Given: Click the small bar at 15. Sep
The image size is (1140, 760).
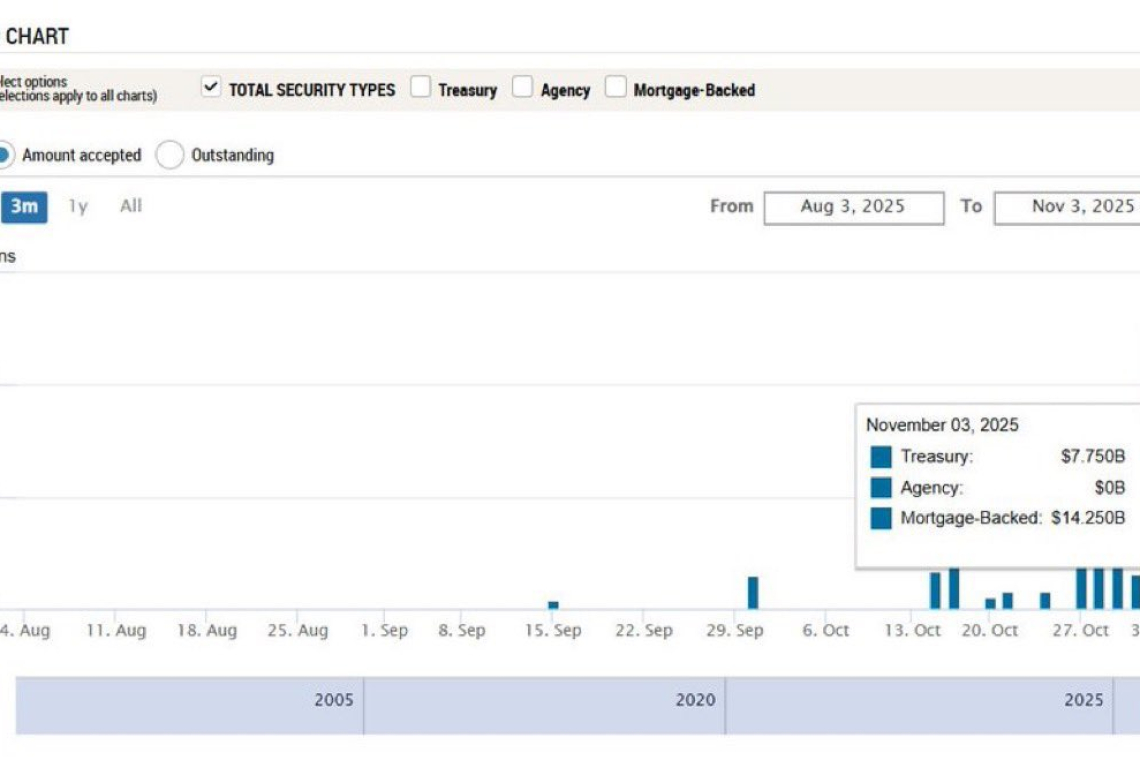Looking at the screenshot, I should click(x=553, y=605).
